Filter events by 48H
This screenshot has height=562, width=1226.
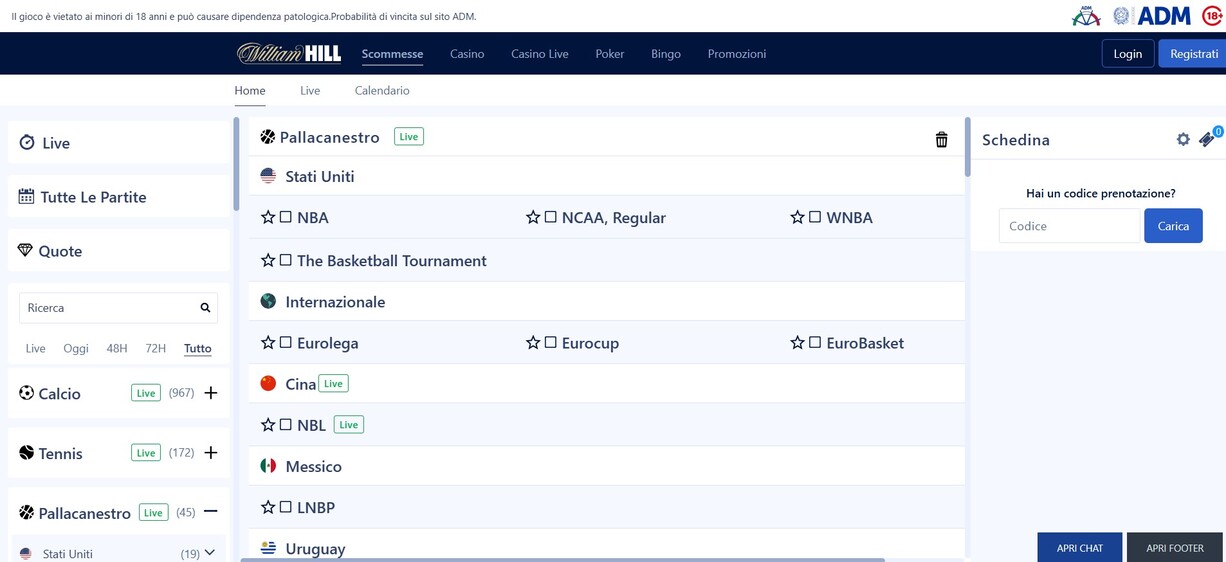(117, 349)
